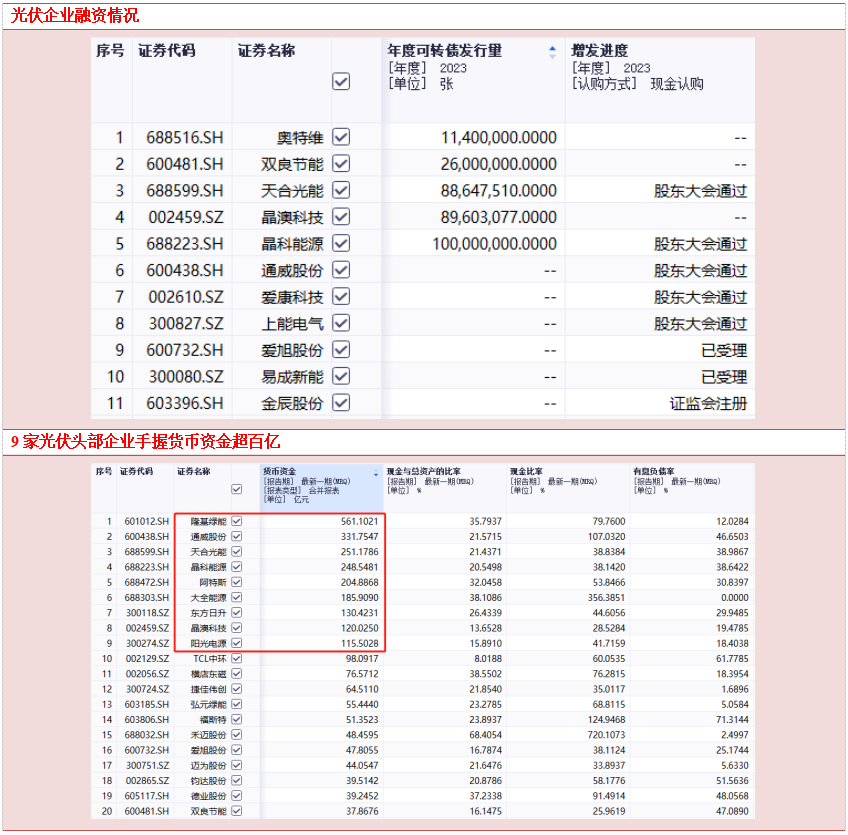Uncheck the checkbox beside 隆基绿能
This screenshot has width=848, height=835.
tap(236, 521)
